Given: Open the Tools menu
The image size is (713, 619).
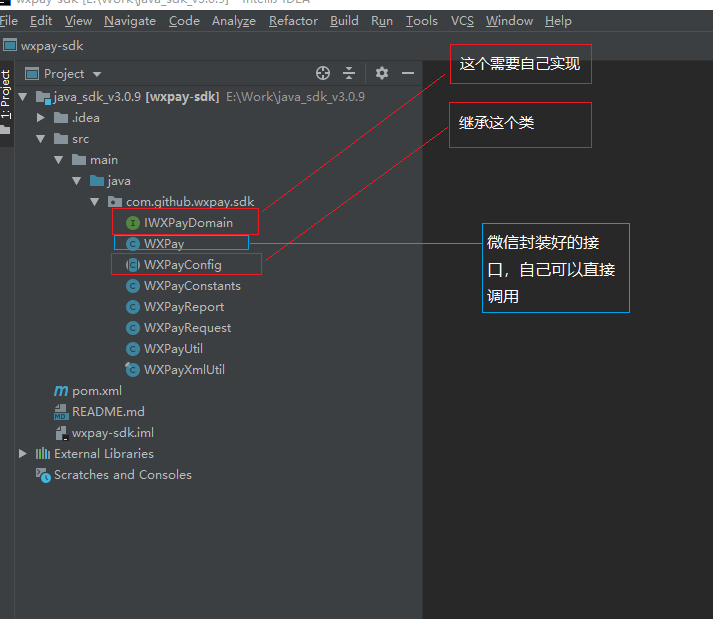Looking at the screenshot, I should tap(422, 21).
